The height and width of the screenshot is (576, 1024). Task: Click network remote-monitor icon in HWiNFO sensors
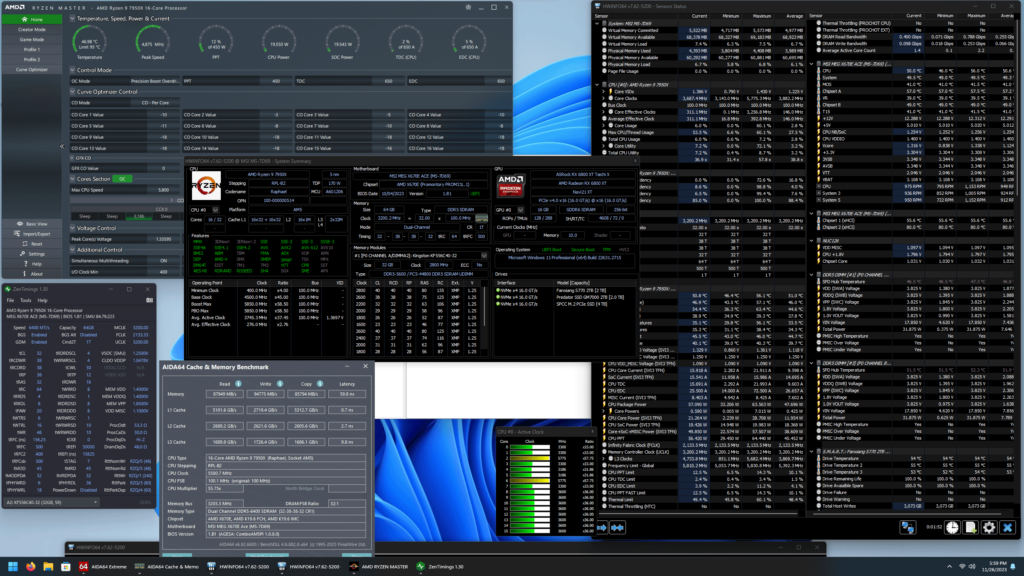tap(907, 528)
